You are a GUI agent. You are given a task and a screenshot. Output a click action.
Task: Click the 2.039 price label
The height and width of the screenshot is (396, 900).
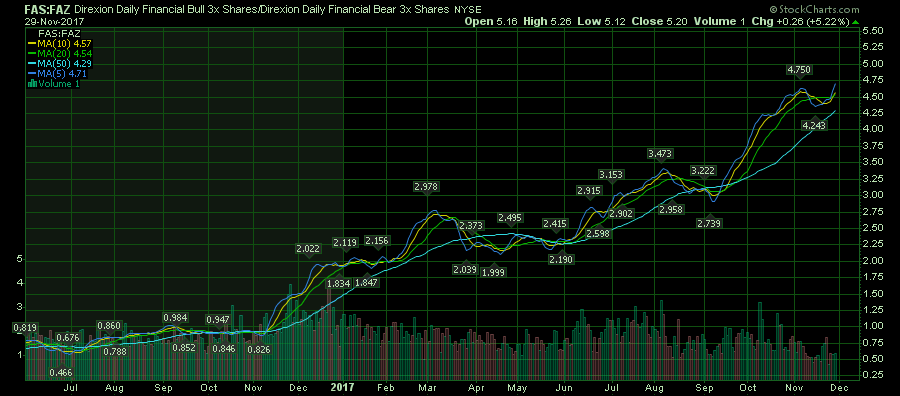[465, 269]
